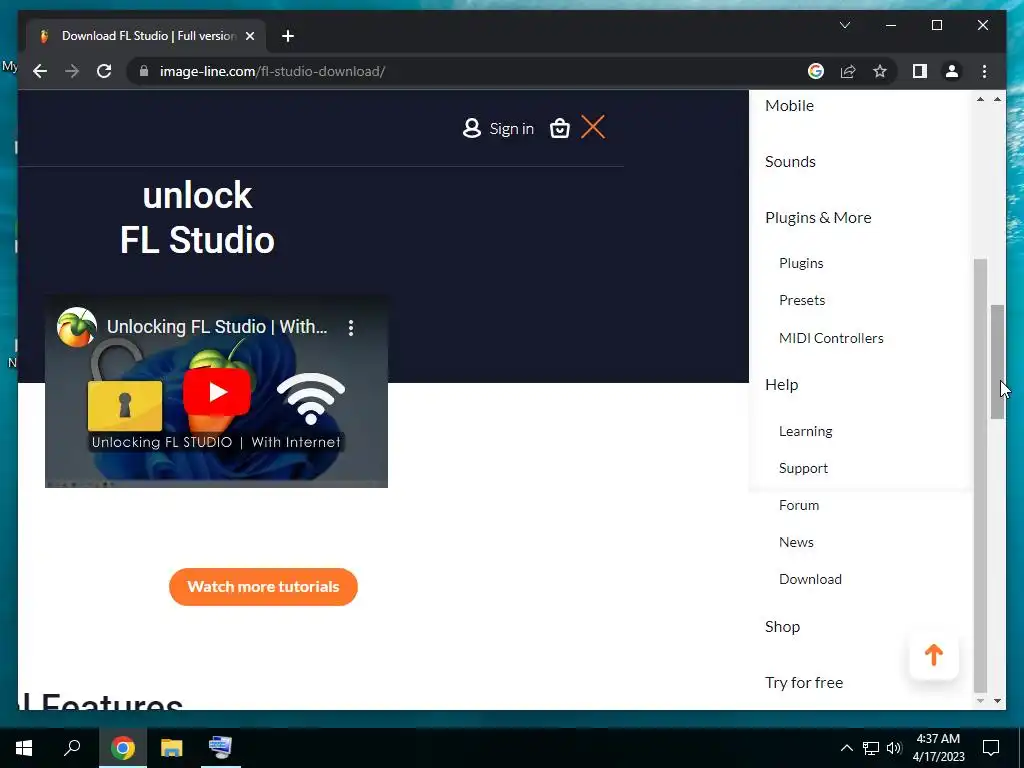Click the browser back arrow
Screen dimensions: 1024x768
tap(40, 71)
